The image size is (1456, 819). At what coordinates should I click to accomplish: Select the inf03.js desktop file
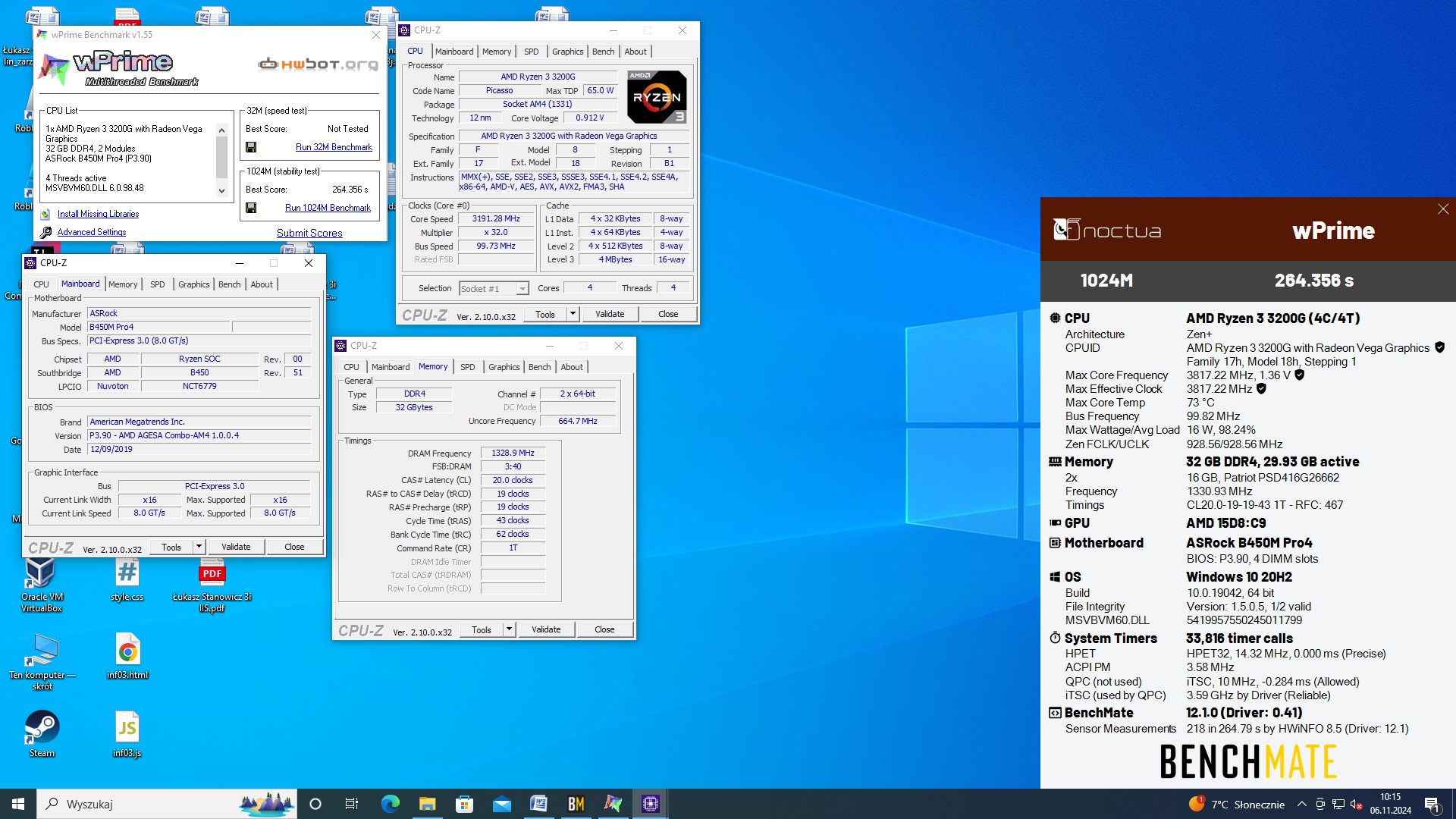pos(127,734)
